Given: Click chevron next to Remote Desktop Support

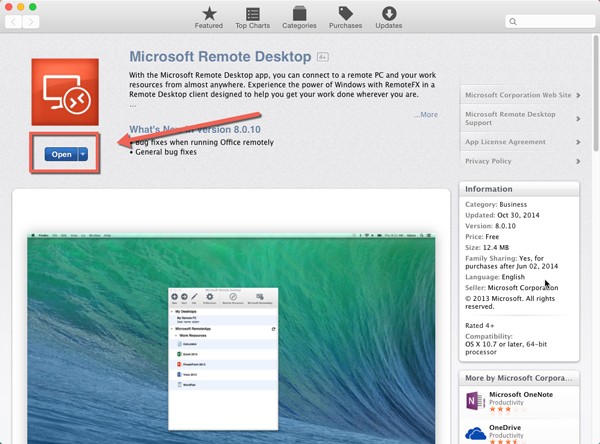Looking at the screenshot, I should 578,119.
